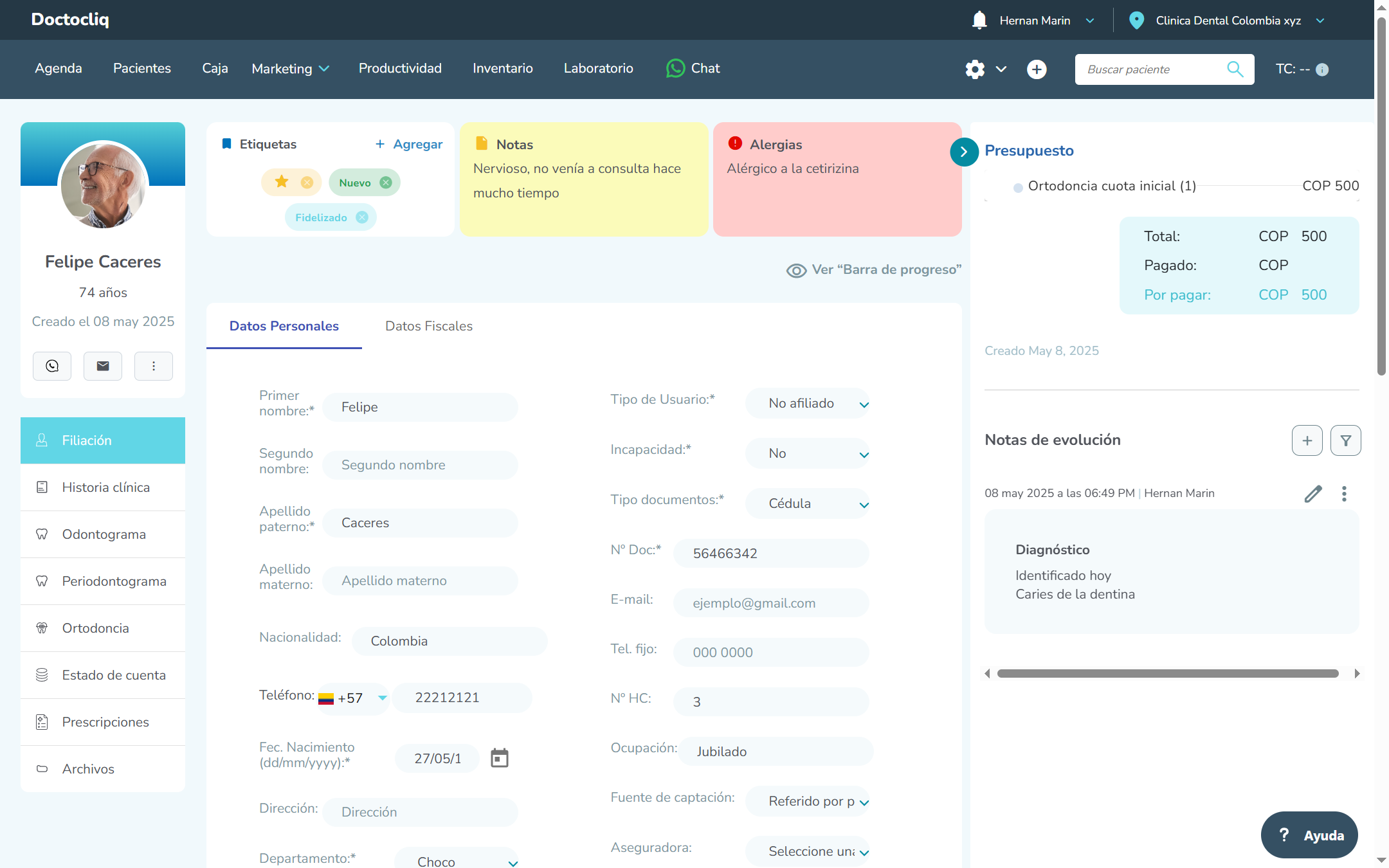The image size is (1389, 868).
Task: Open calendar picker for birth date
Action: [x=500, y=758]
